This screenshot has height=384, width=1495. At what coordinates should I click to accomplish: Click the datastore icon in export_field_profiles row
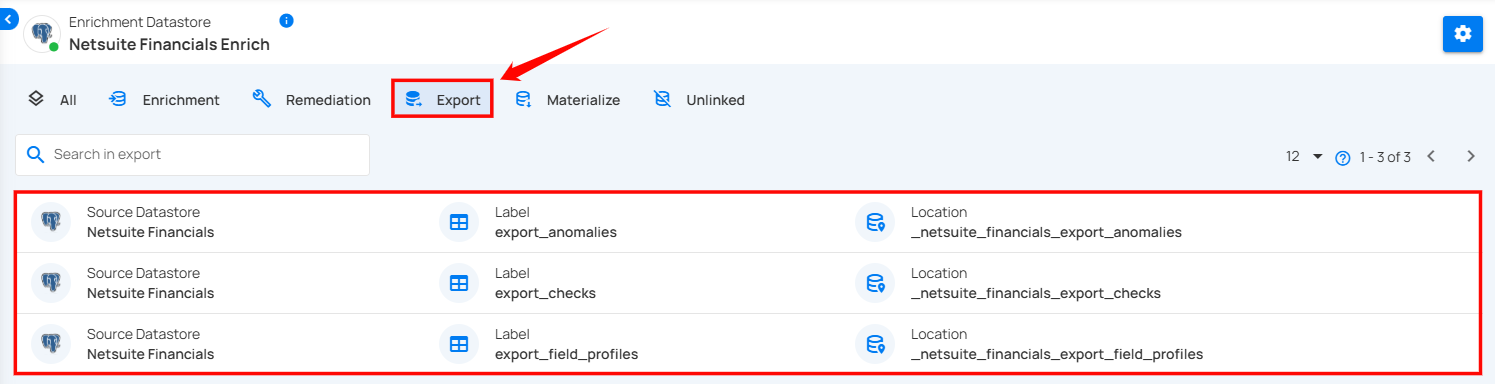pos(51,344)
